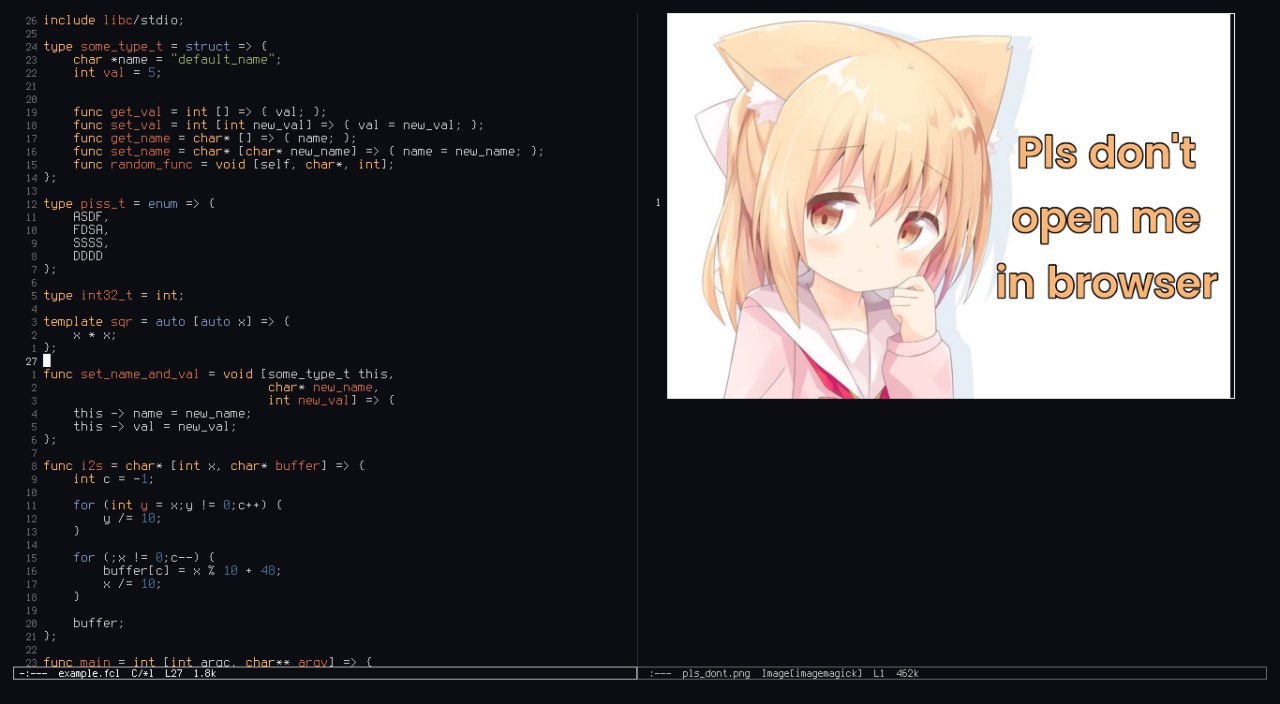Click the cat girl image in right pane
The width and height of the screenshot is (1280, 704).
(x=950, y=206)
